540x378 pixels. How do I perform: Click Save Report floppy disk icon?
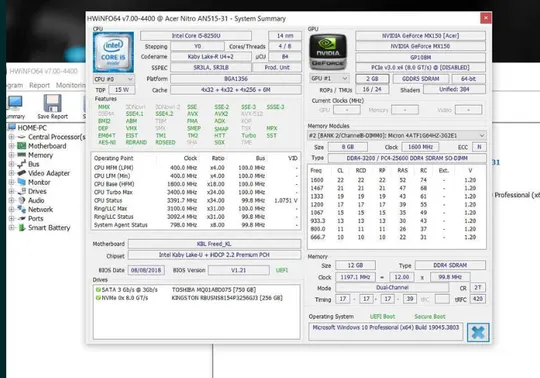pyautogui.click(x=52, y=103)
